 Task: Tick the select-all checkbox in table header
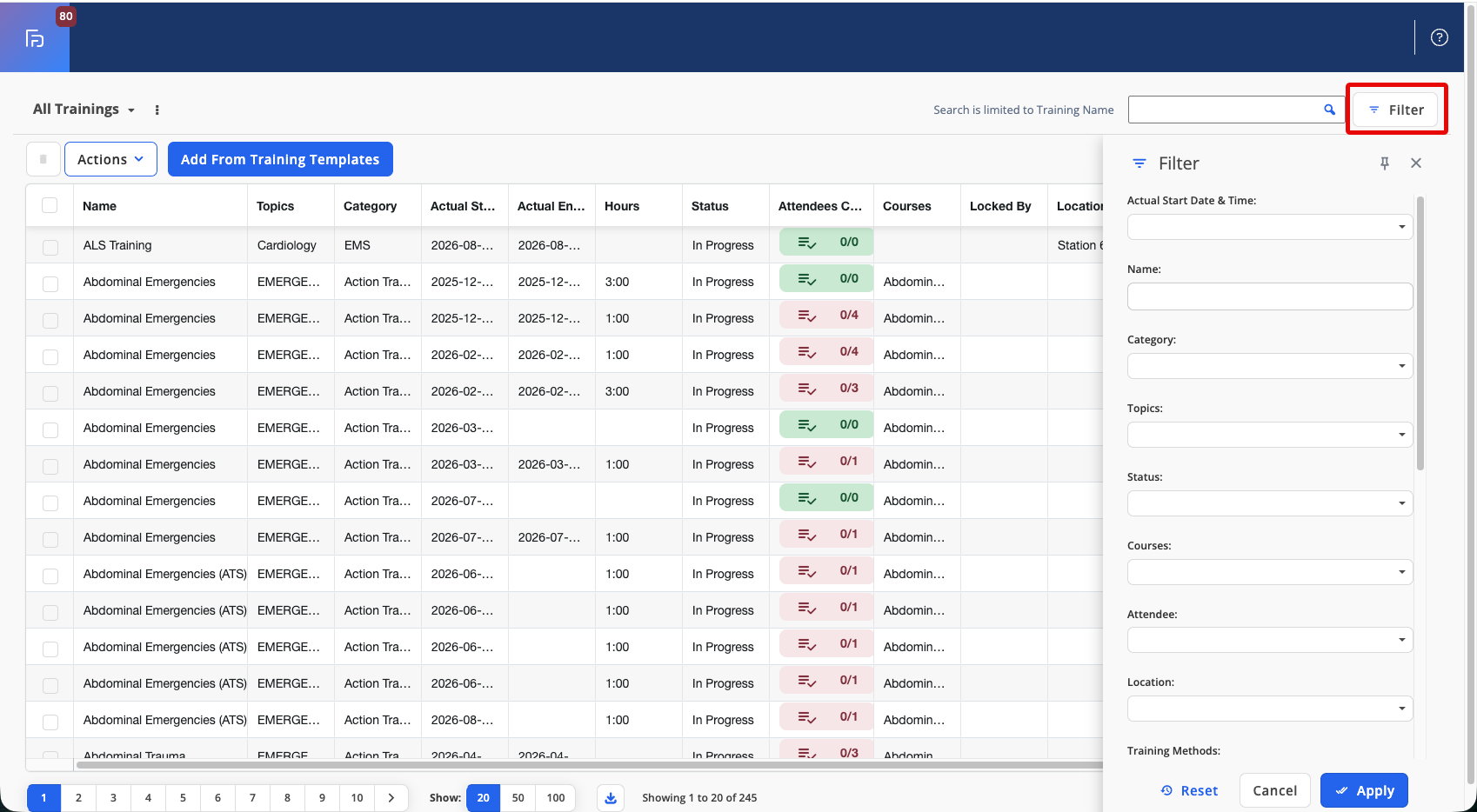[50, 205]
